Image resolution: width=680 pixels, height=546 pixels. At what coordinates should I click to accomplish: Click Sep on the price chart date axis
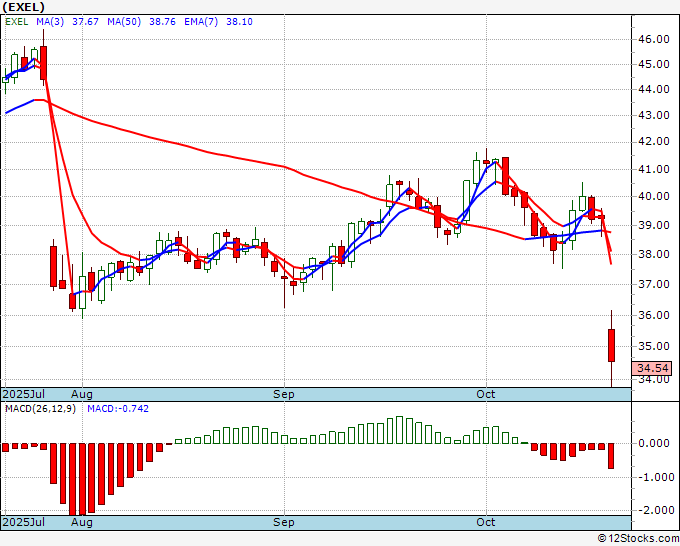[284, 394]
